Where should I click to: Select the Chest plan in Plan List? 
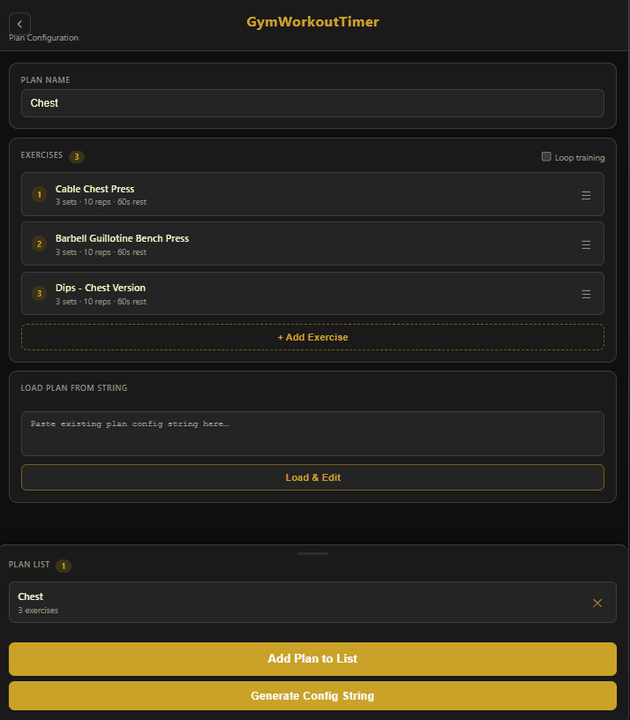[x=312, y=602]
